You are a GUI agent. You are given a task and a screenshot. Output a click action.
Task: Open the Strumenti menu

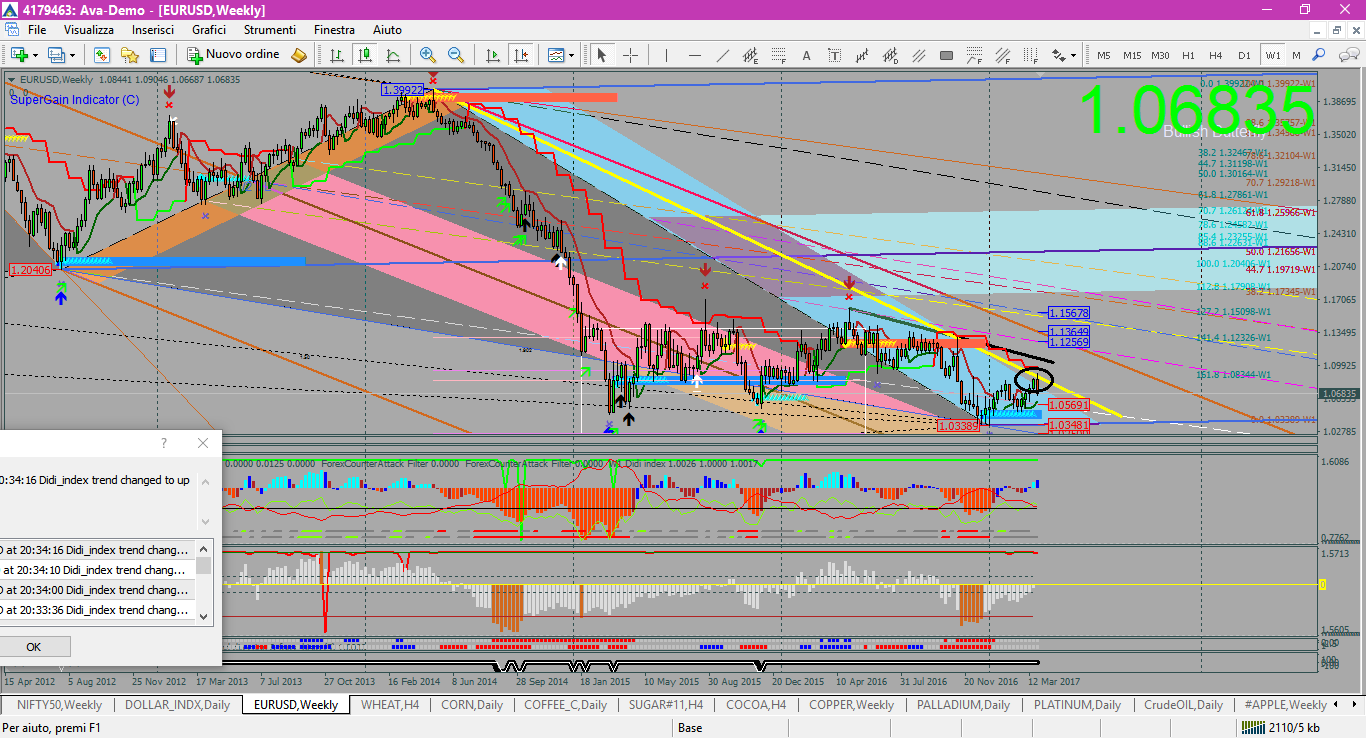270,30
